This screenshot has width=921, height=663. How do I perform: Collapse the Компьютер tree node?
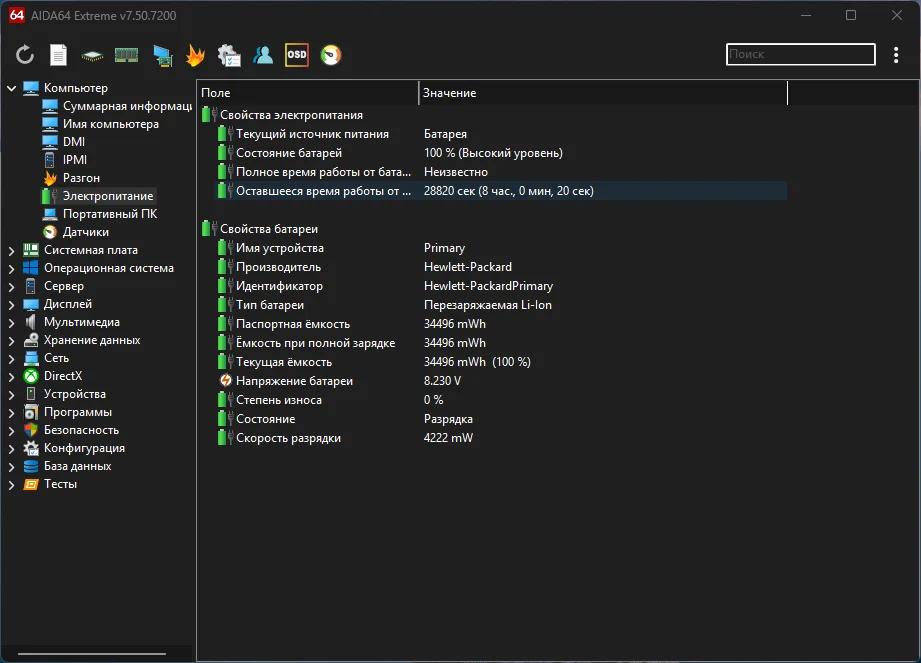11,88
